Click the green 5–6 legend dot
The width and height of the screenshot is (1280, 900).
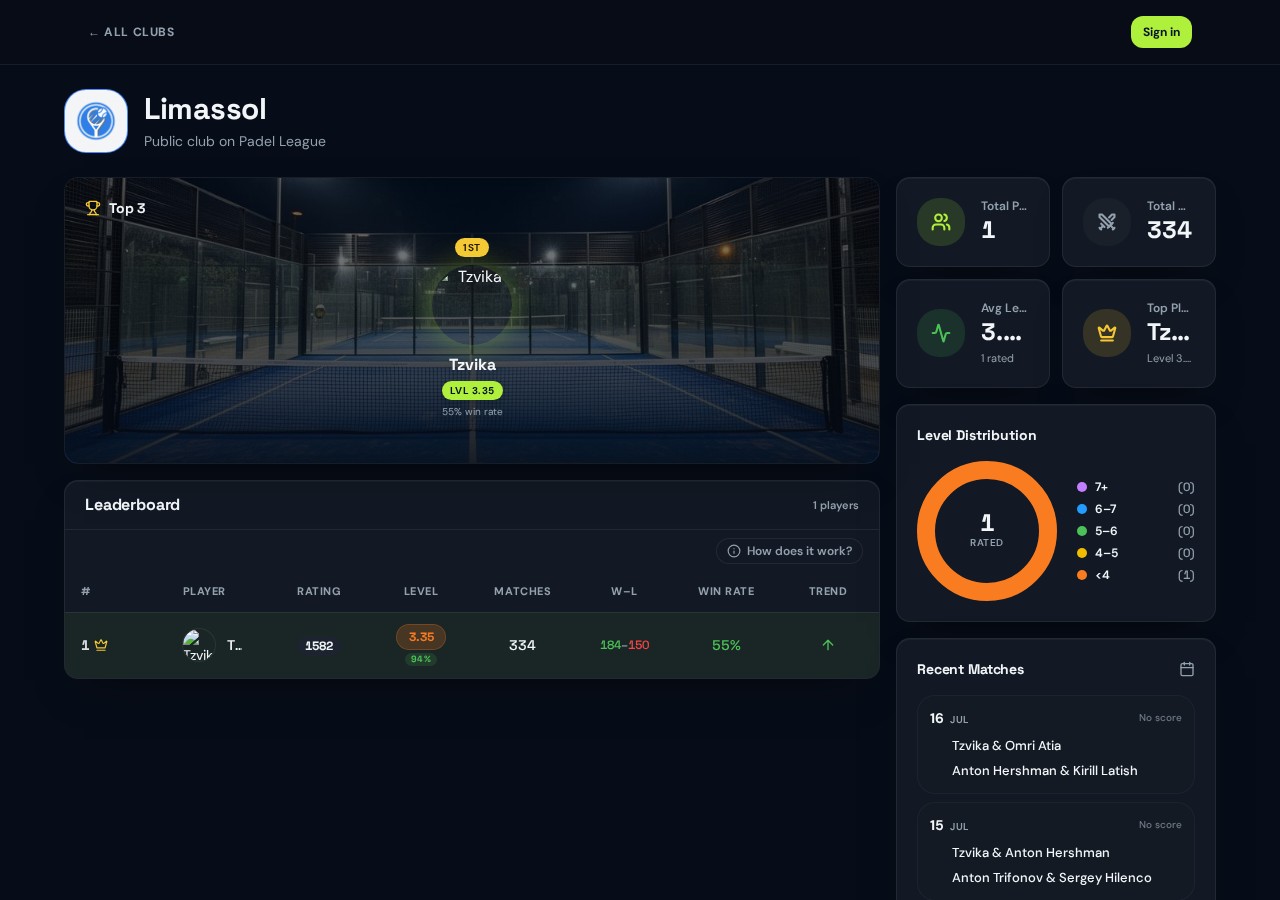point(1082,531)
